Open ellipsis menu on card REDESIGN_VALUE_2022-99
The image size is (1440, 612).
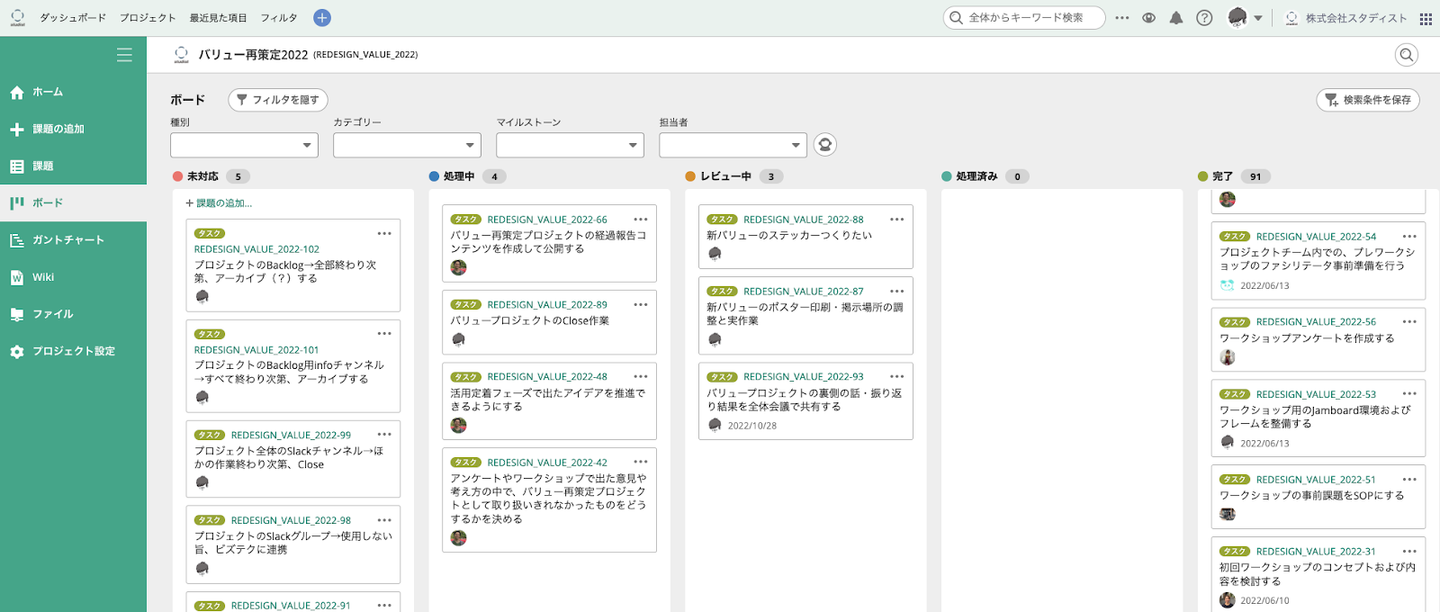(384, 435)
